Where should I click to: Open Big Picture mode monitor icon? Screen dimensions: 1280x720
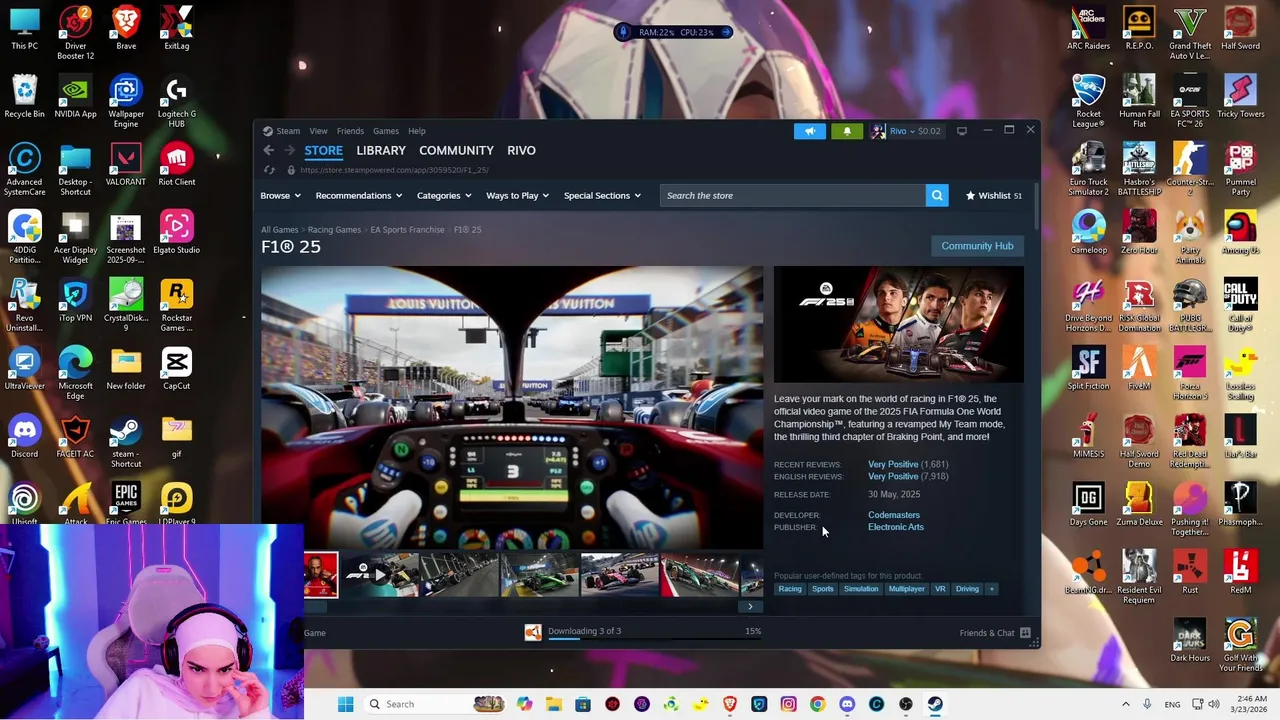962,131
